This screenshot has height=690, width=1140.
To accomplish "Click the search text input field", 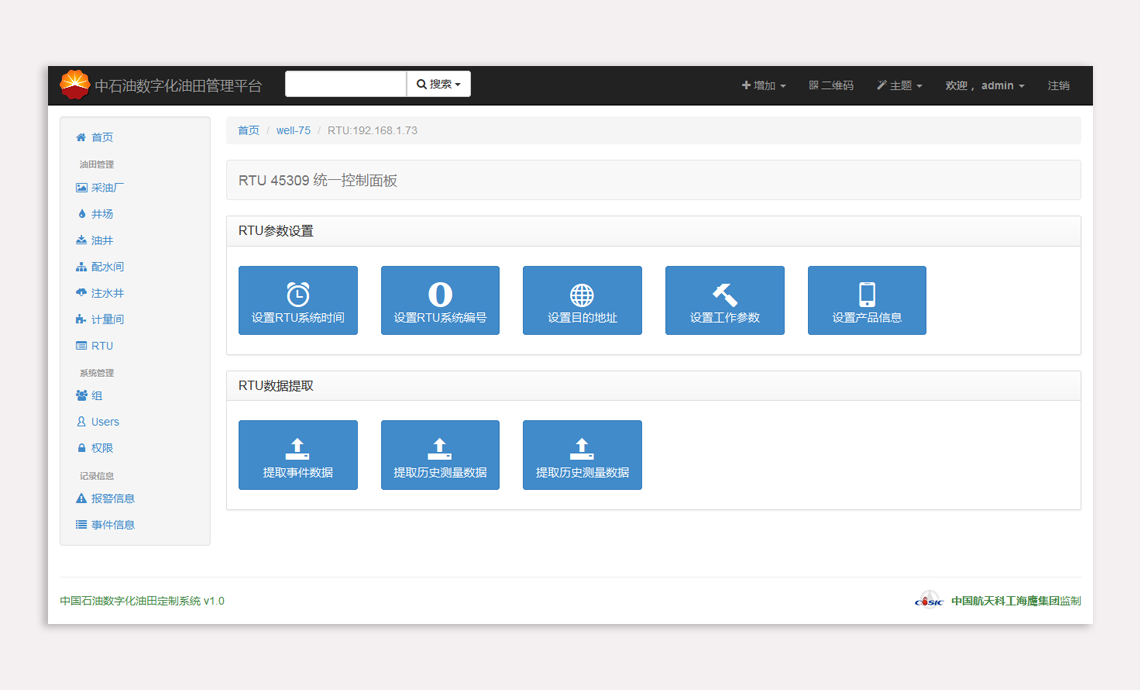I will click(346, 85).
